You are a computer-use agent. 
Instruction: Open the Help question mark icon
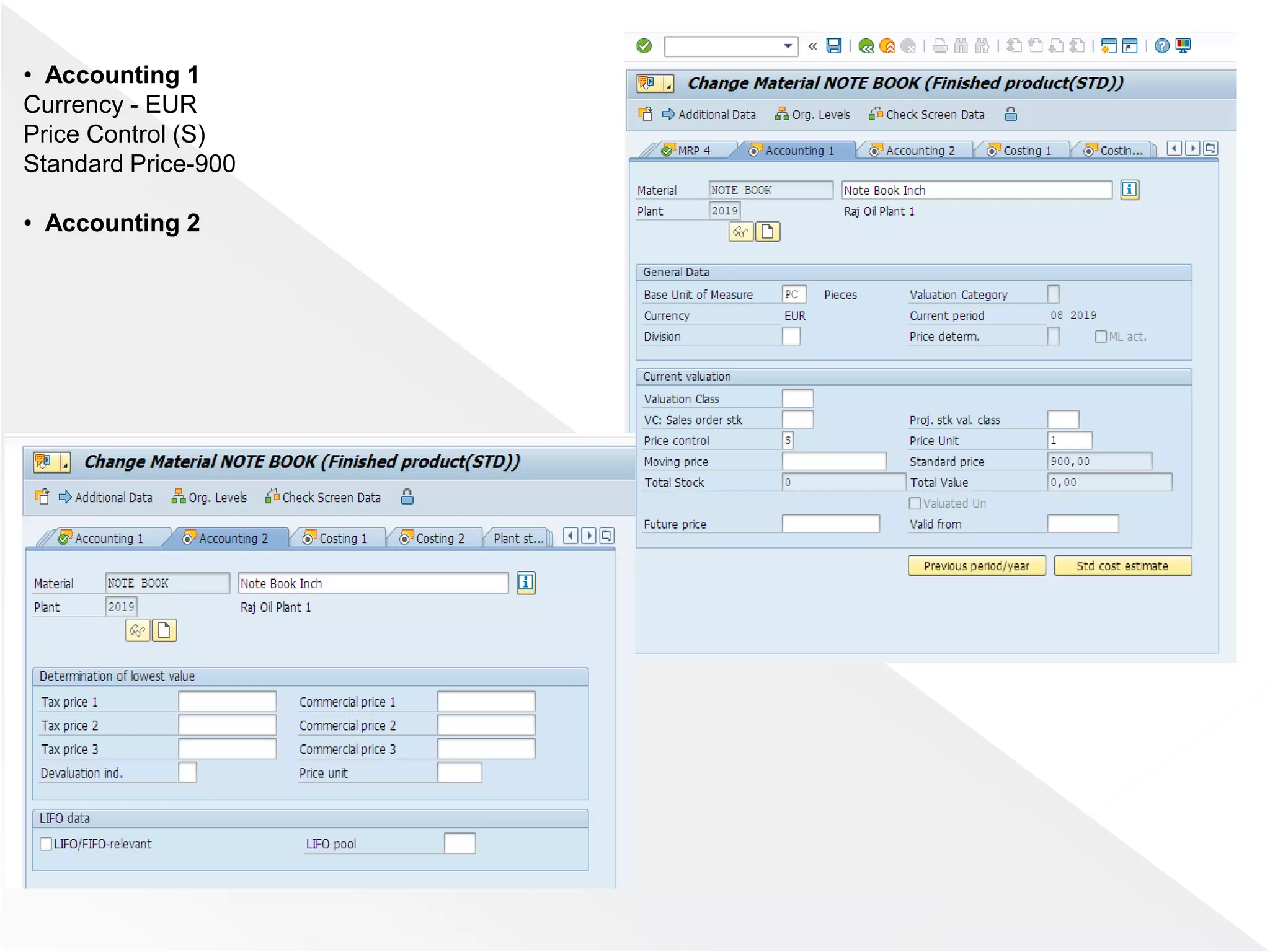[x=1162, y=46]
